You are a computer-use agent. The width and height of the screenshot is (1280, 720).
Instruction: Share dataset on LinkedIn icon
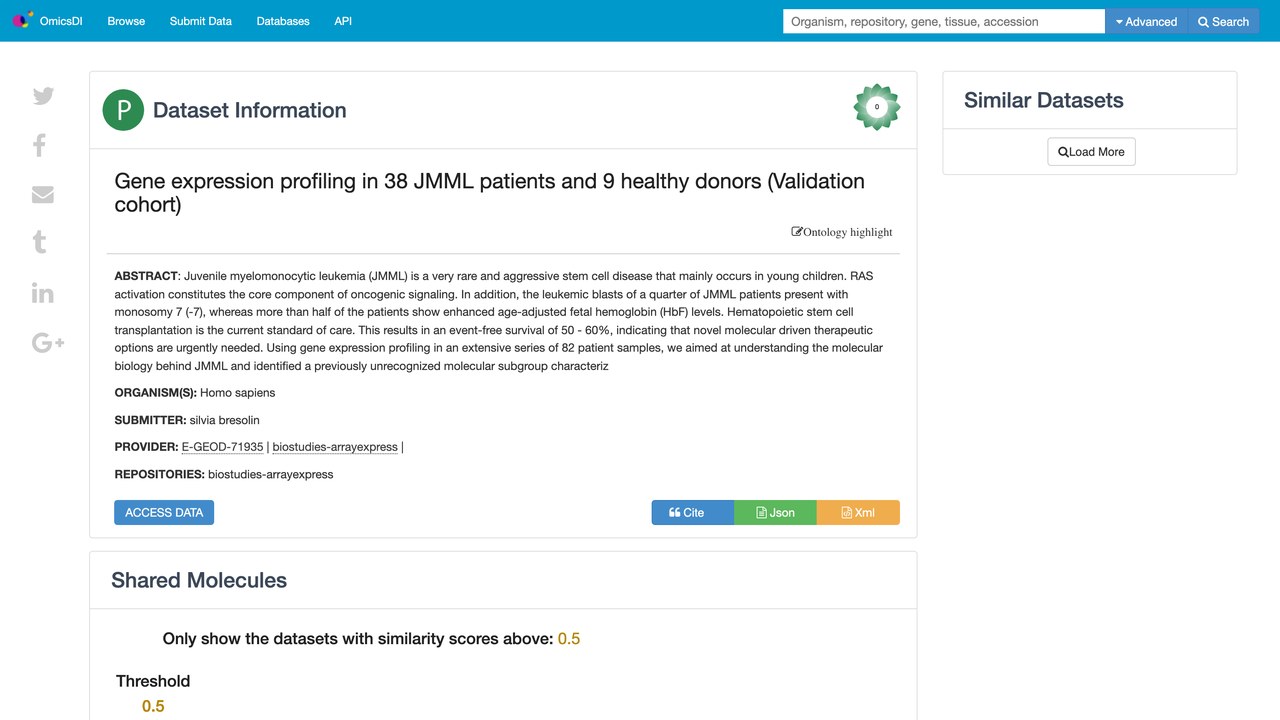coord(43,293)
